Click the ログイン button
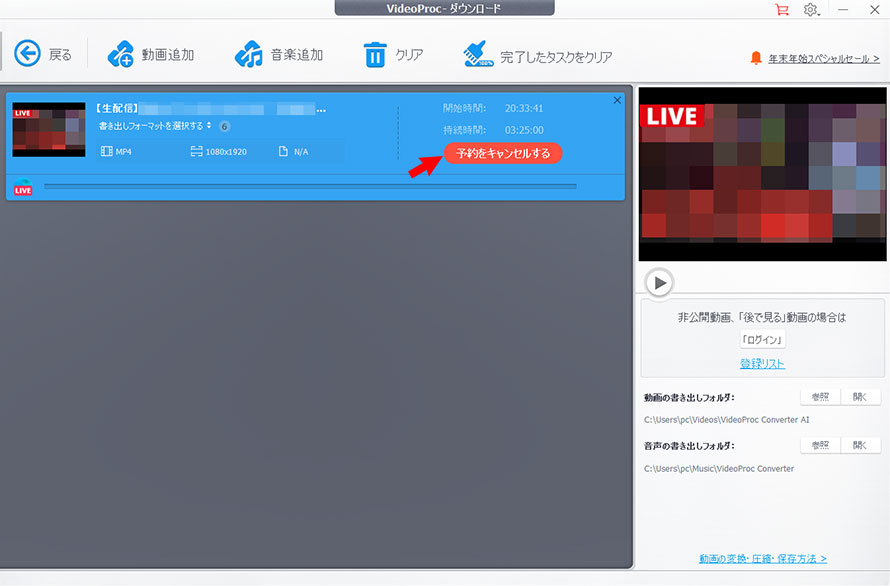This screenshot has height=586, width=890. pyautogui.click(x=762, y=339)
